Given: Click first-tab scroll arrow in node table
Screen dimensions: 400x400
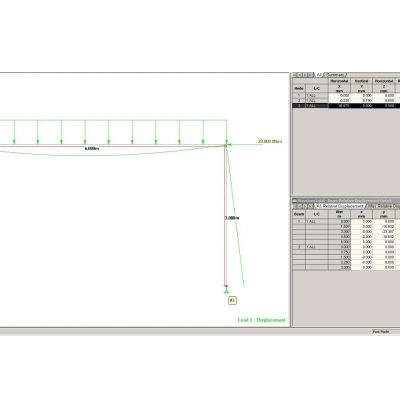Looking at the screenshot, I should point(295,75).
